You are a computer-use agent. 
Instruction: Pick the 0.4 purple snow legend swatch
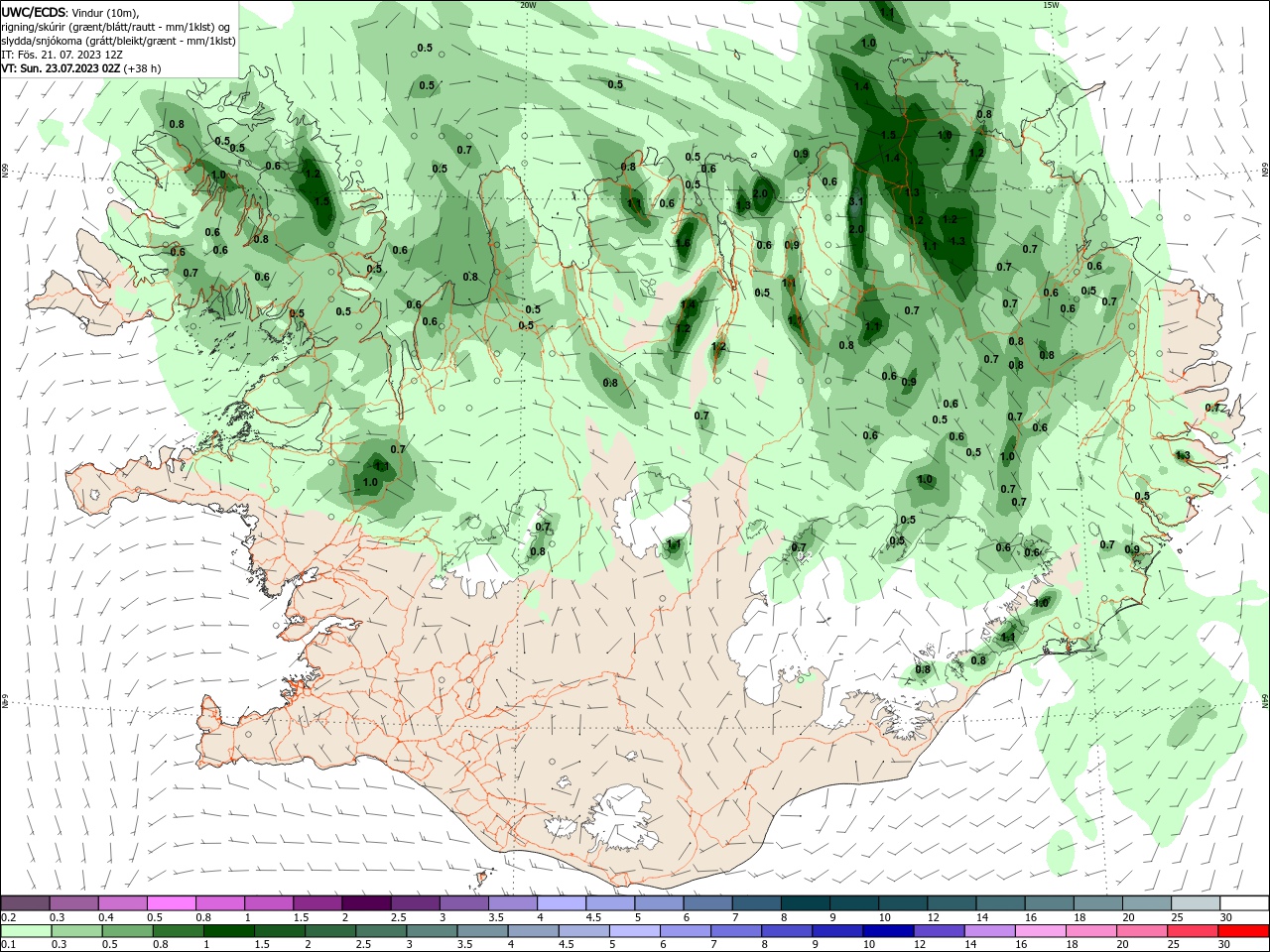point(123,903)
